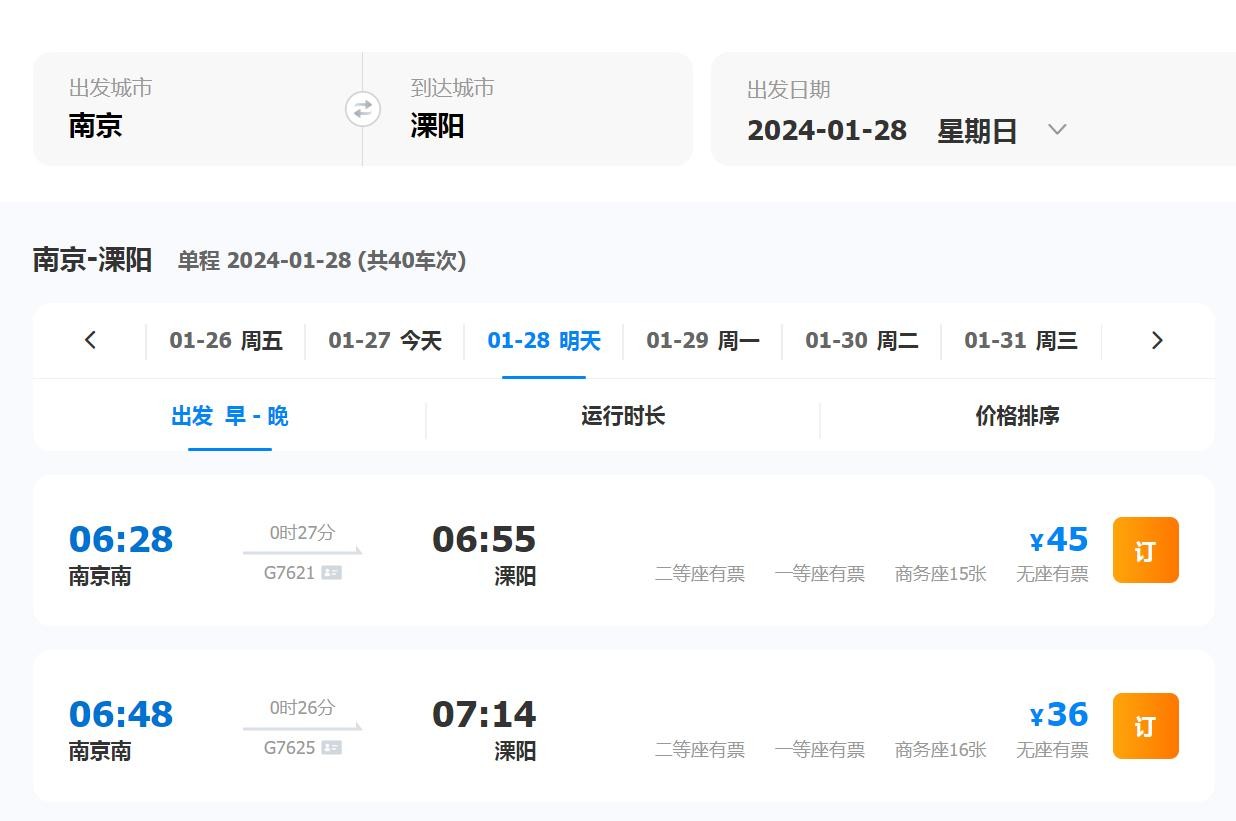
Task: Select the 01-27 今天 date tab
Action: pos(385,341)
